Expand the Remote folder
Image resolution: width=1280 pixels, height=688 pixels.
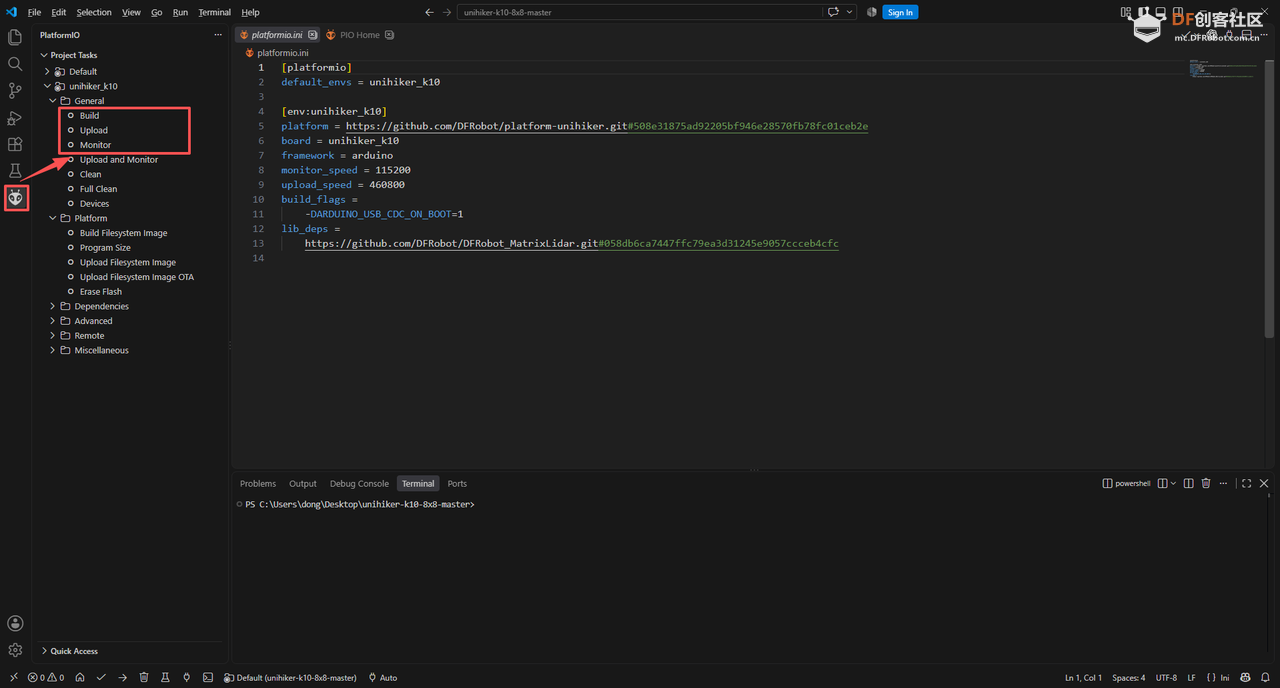point(53,335)
